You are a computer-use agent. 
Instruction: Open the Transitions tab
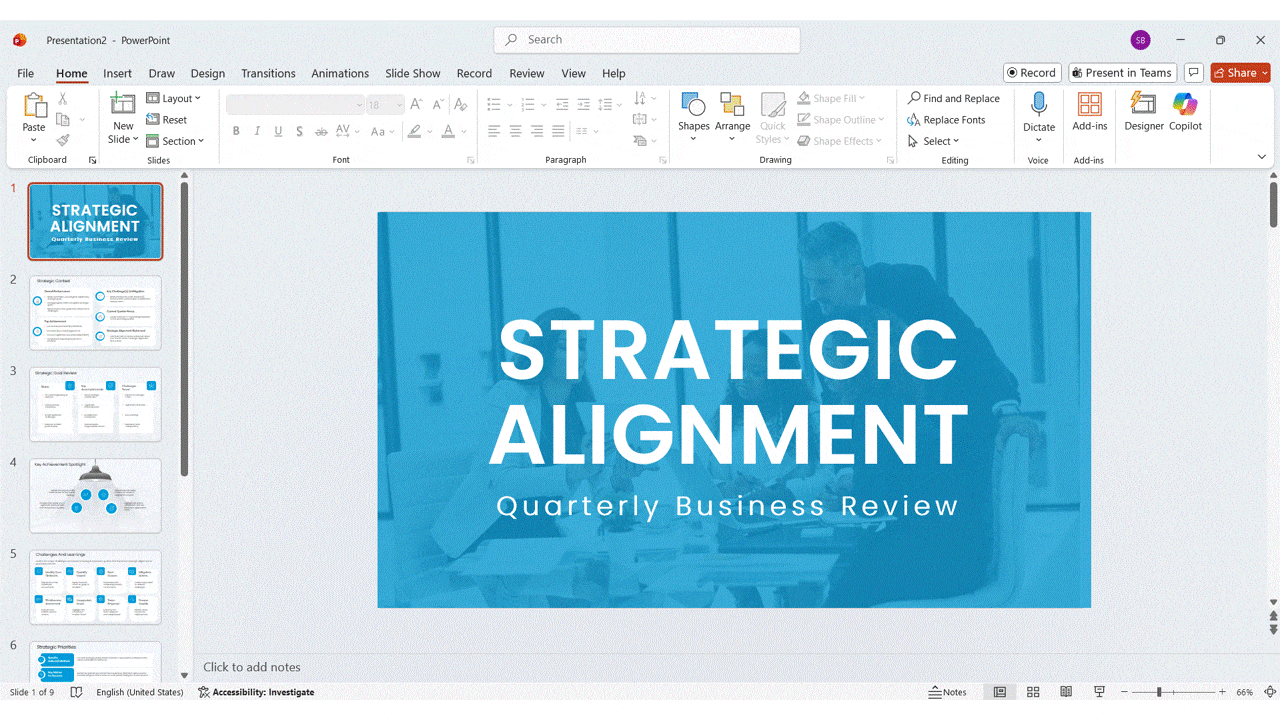(268, 73)
